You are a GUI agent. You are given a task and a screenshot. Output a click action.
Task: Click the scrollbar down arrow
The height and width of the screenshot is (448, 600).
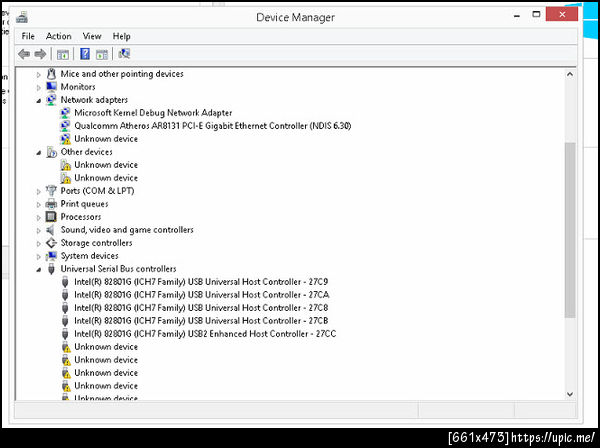(x=570, y=394)
